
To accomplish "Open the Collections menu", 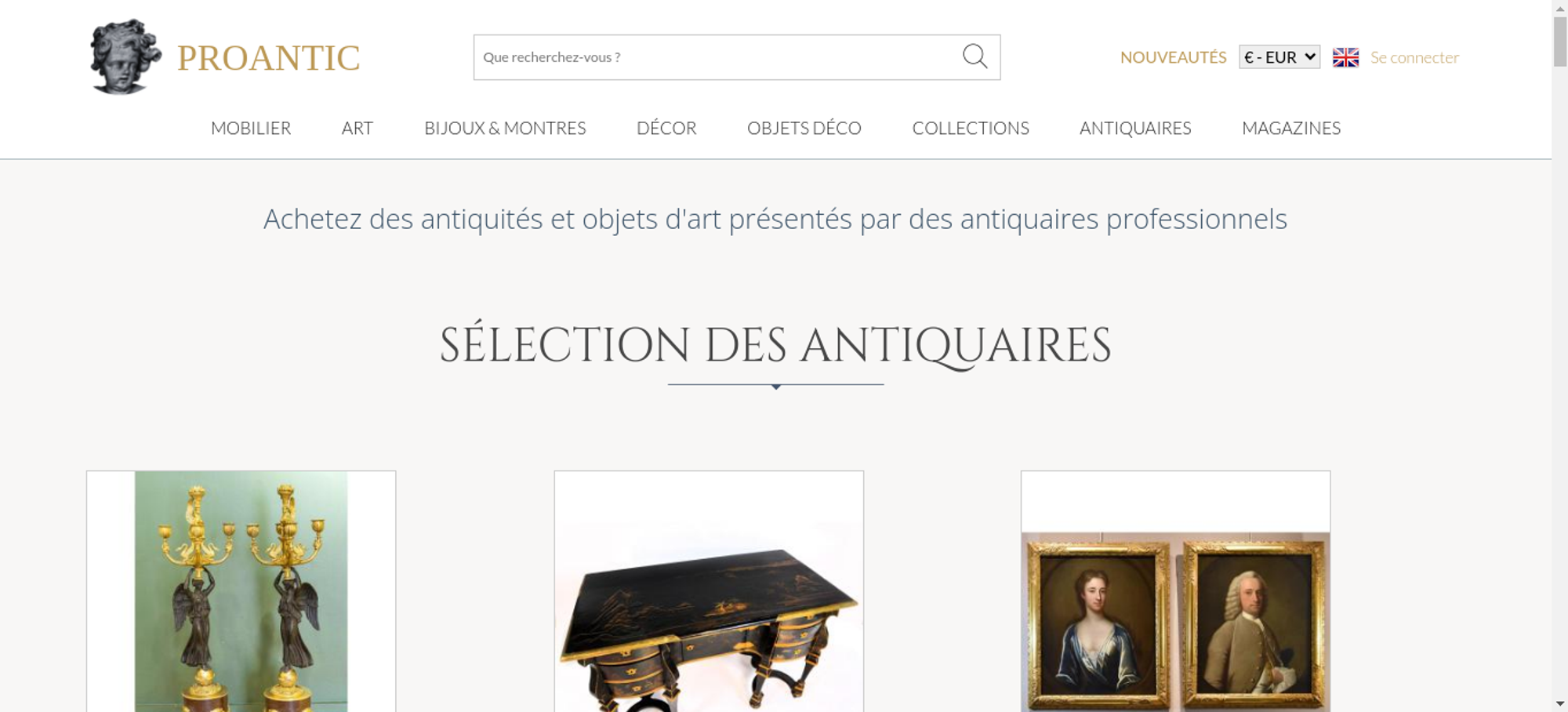I will [x=971, y=128].
